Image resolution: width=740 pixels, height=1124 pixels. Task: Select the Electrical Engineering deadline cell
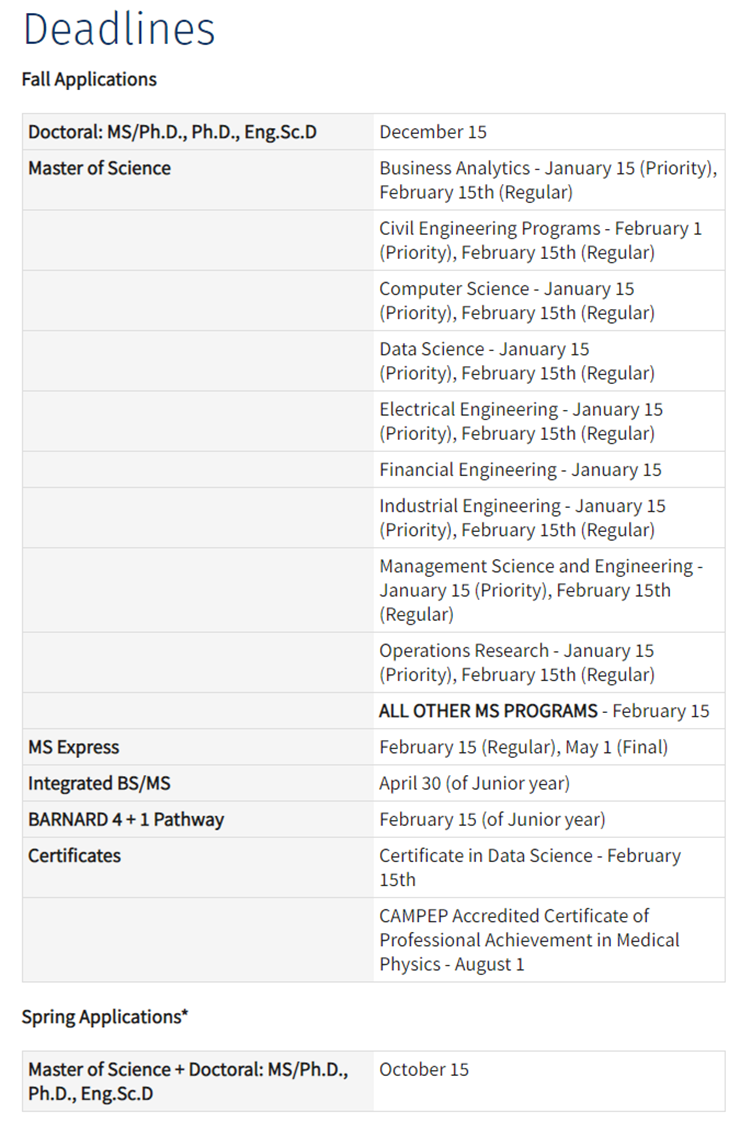coord(520,421)
